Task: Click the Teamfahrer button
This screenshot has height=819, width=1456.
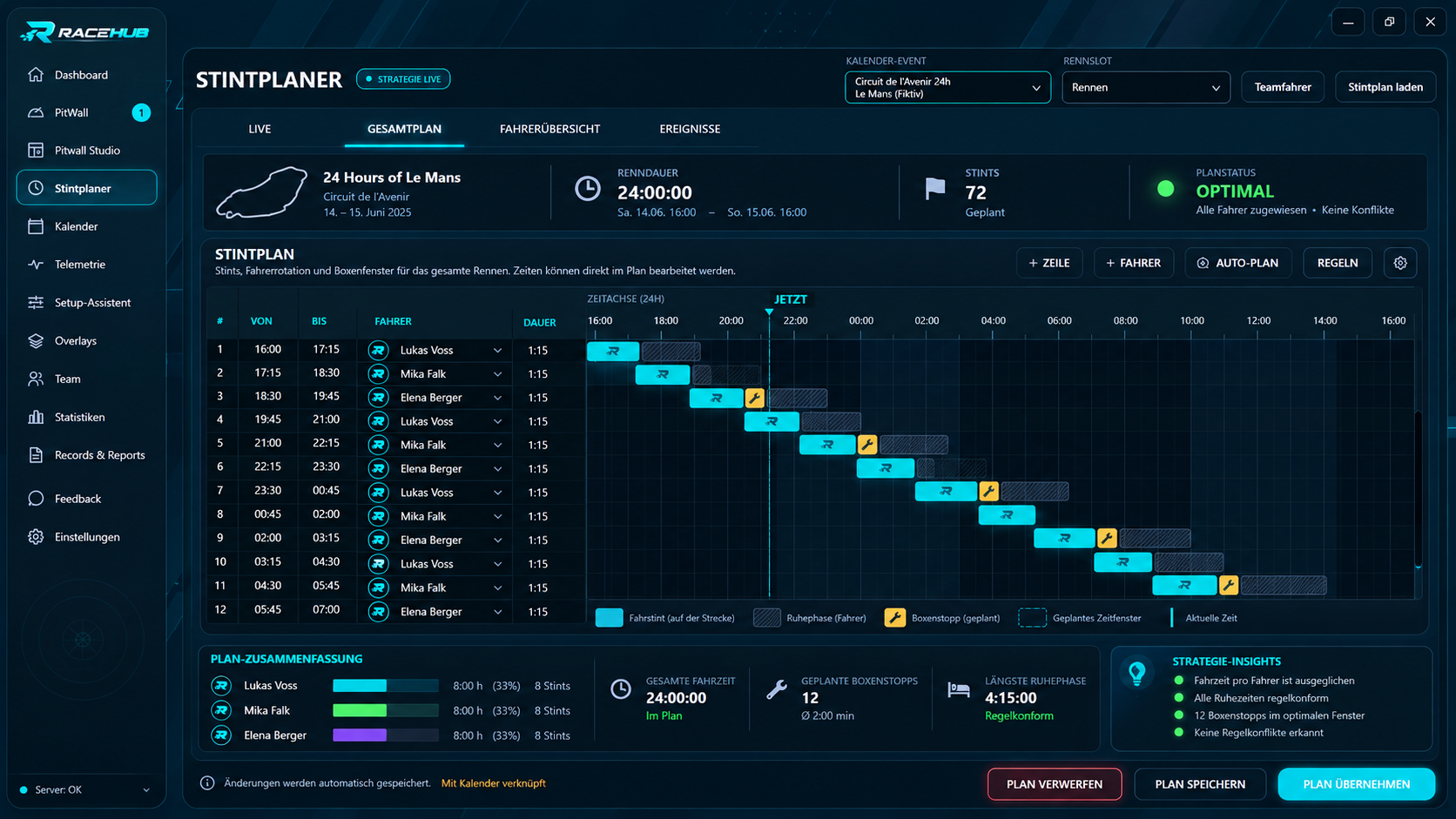Action: pos(1283,87)
